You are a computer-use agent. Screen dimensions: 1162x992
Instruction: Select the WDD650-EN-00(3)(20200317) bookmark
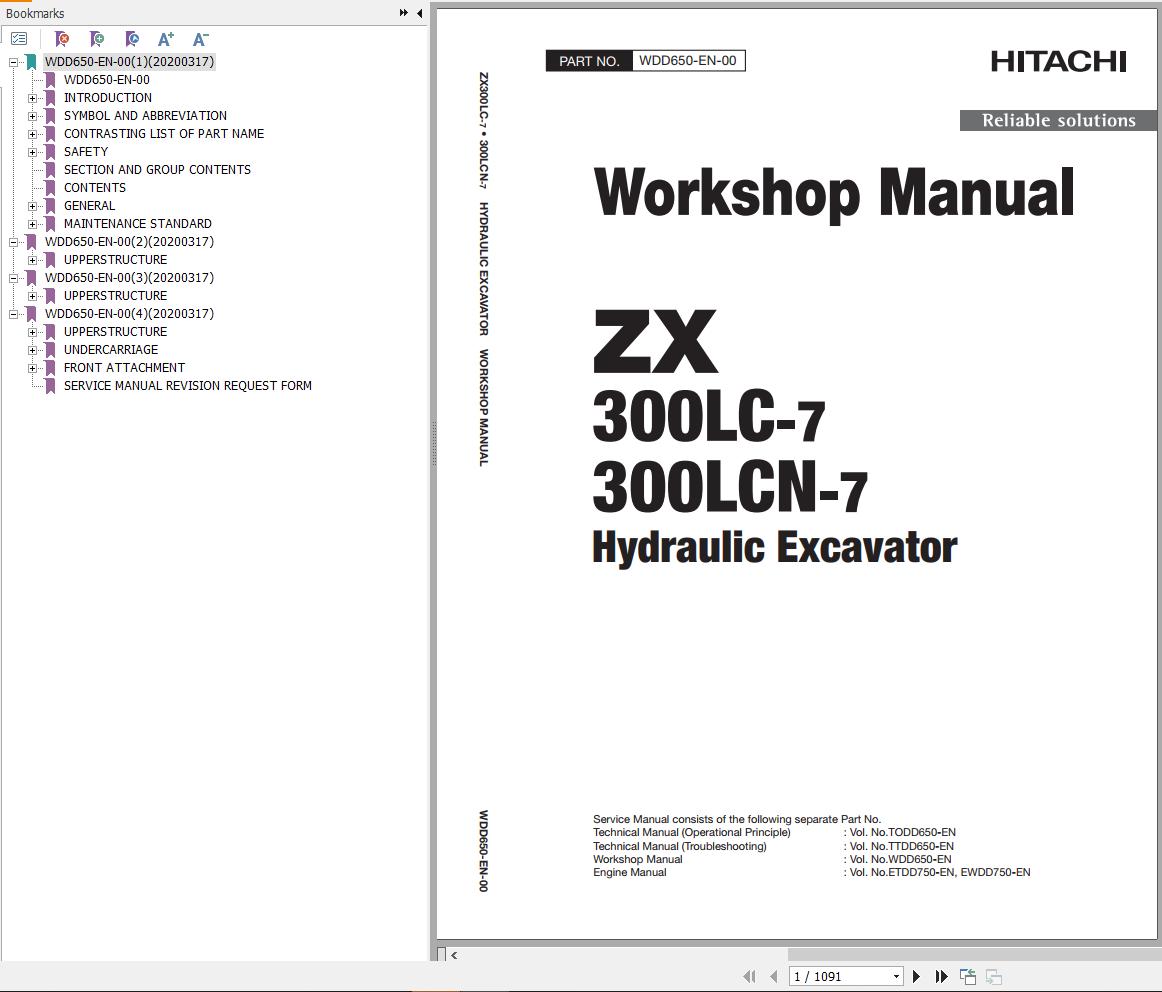tap(130, 278)
